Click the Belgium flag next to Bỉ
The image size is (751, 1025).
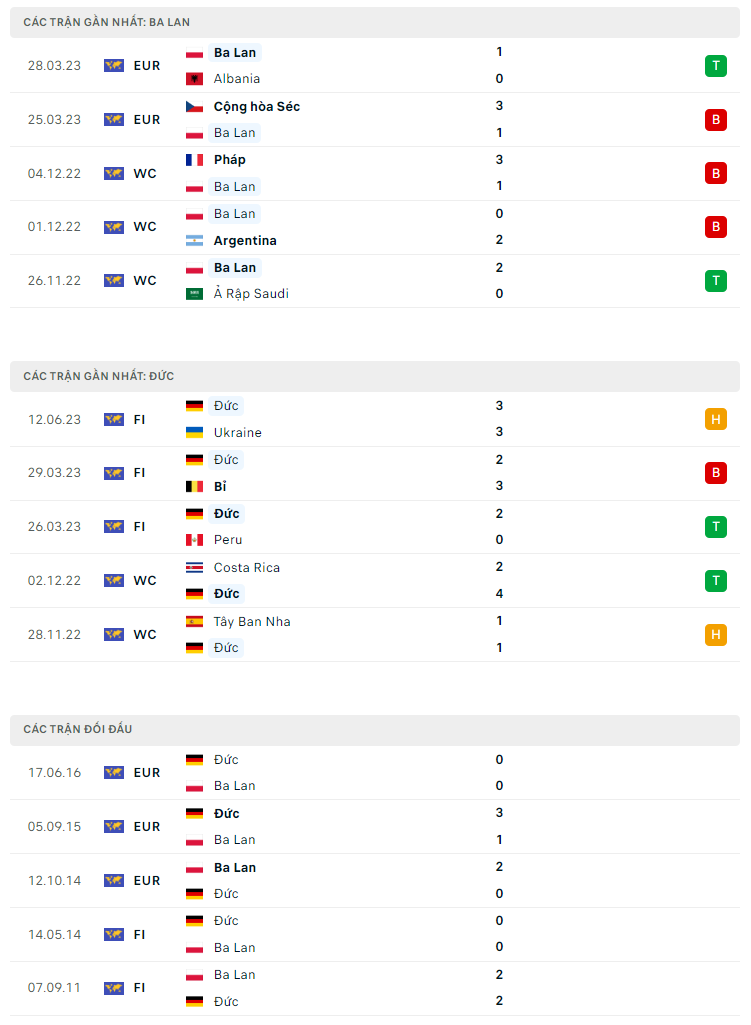tap(194, 487)
